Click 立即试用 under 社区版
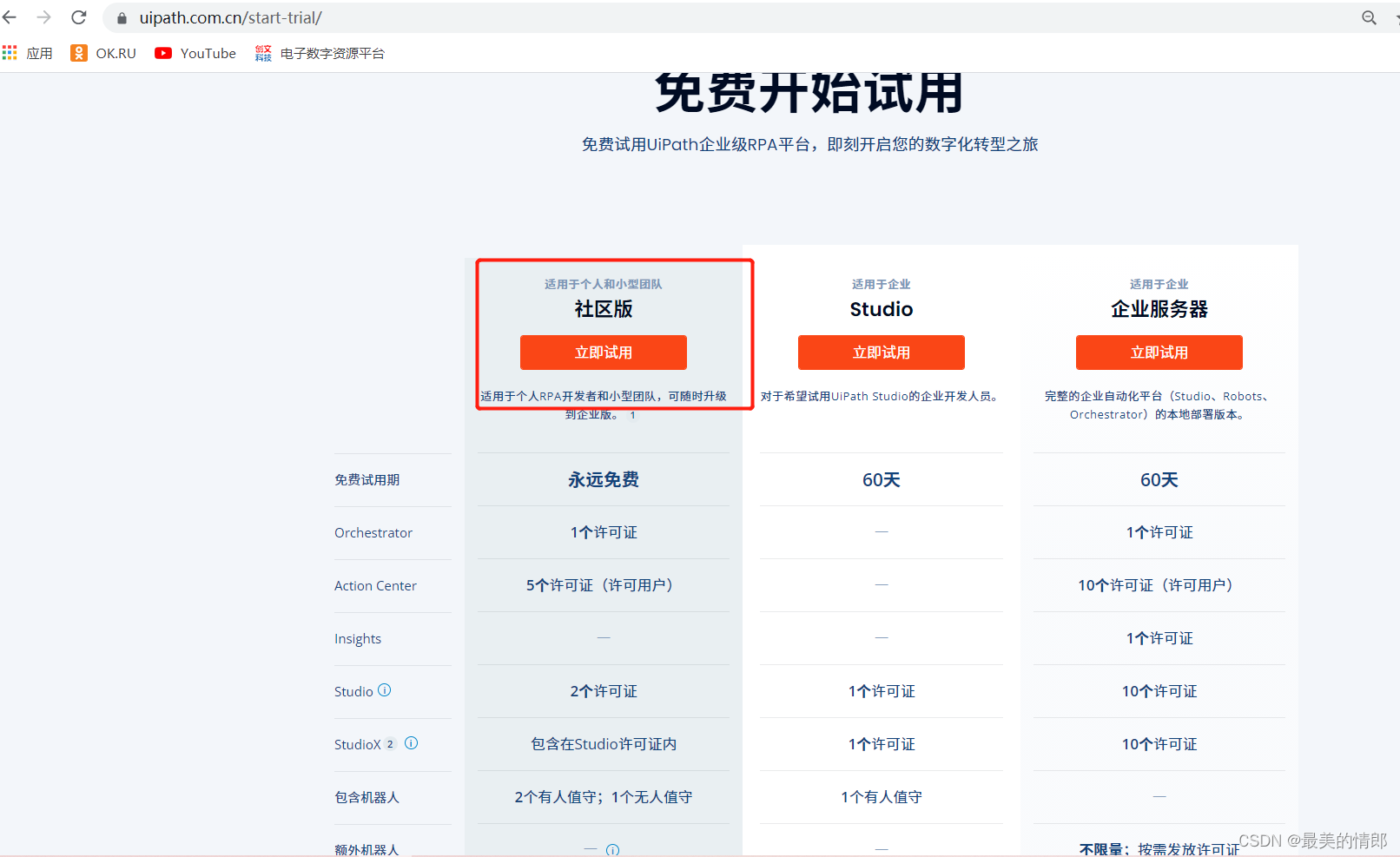 [x=604, y=353]
